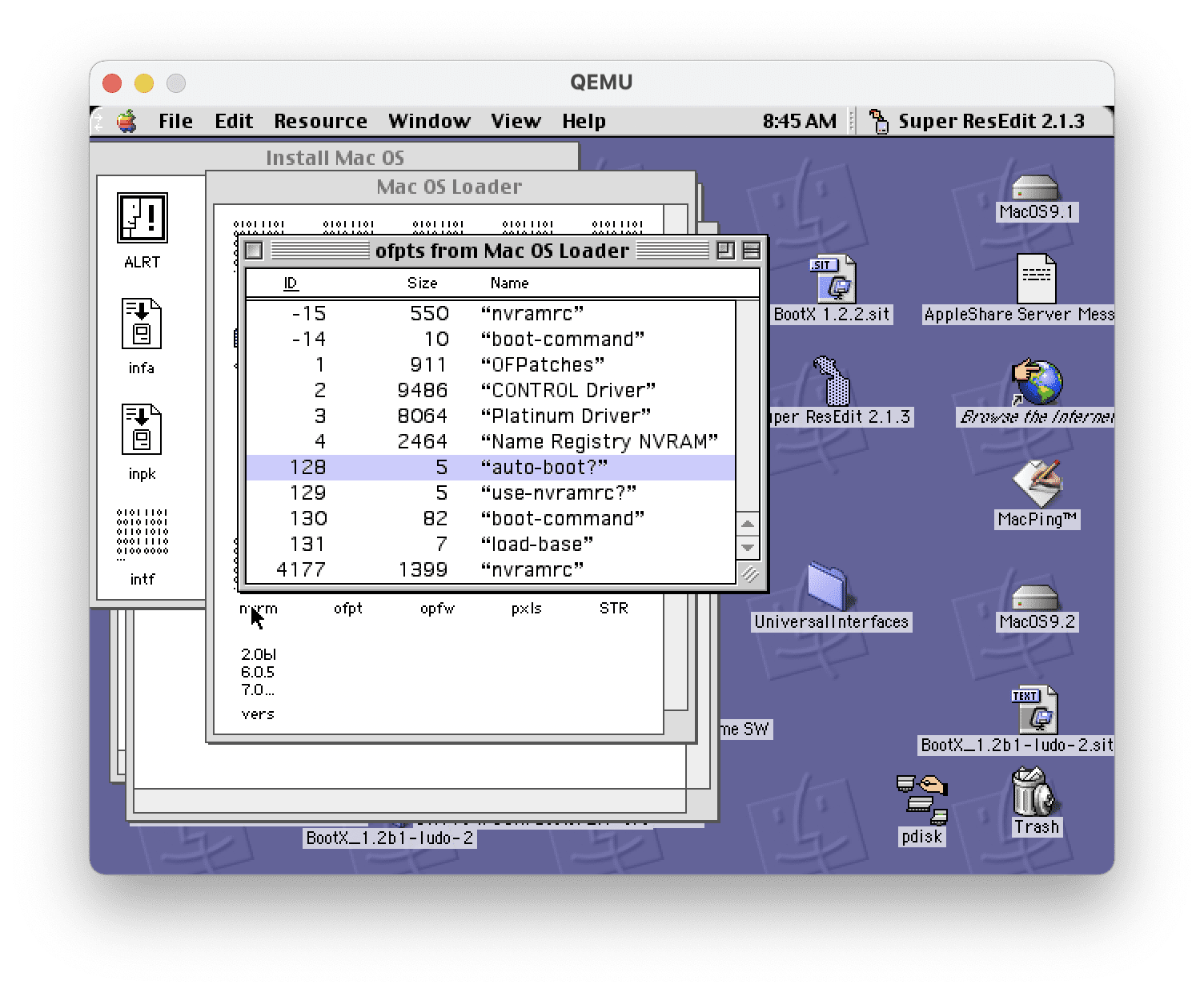The height and width of the screenshot is (993, 1204).
Task: Select resource 3 "Platinum Driver"
Action: coord(490,416)
